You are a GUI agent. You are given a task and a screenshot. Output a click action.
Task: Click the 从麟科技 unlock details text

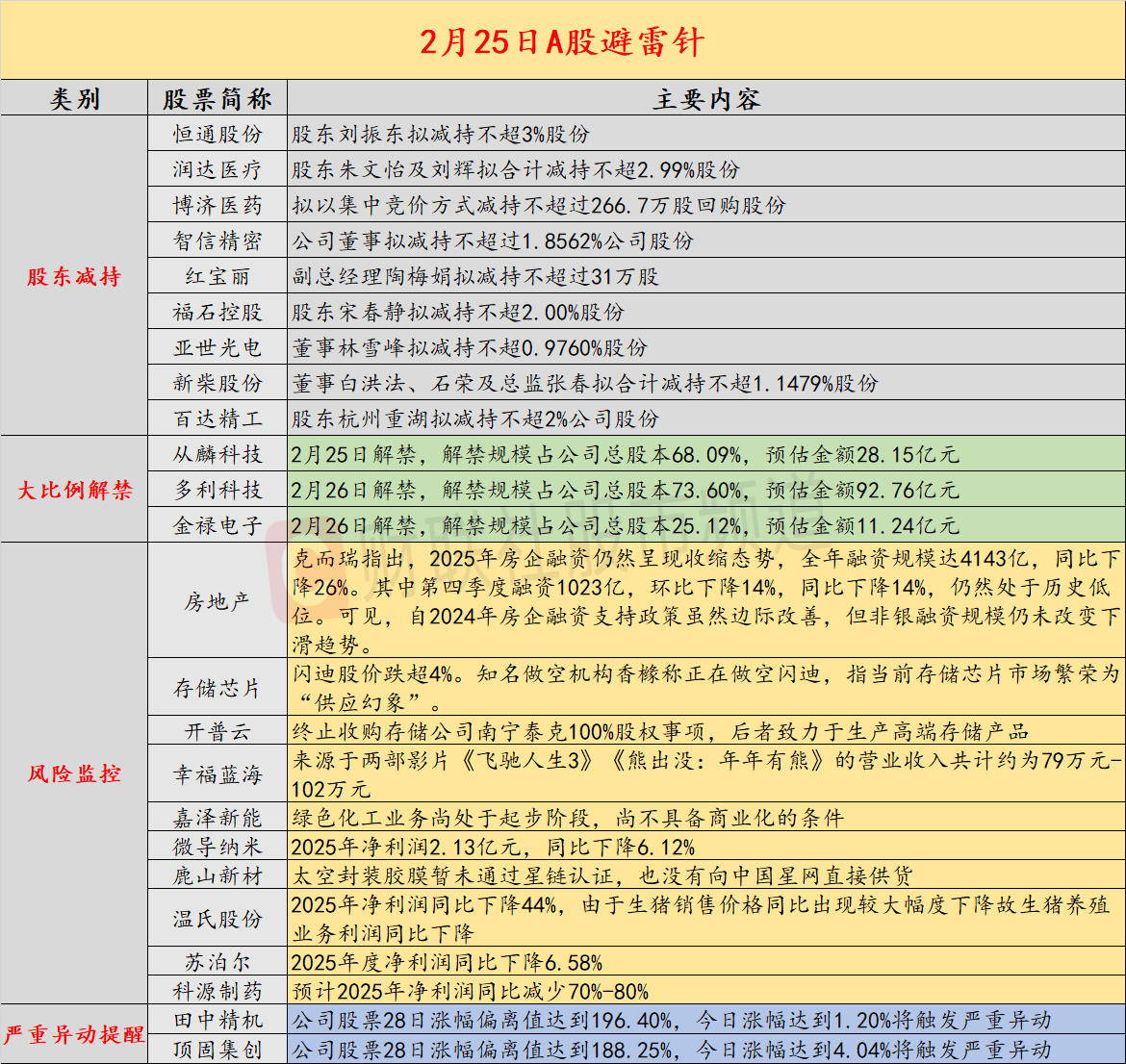click(626, 454)
